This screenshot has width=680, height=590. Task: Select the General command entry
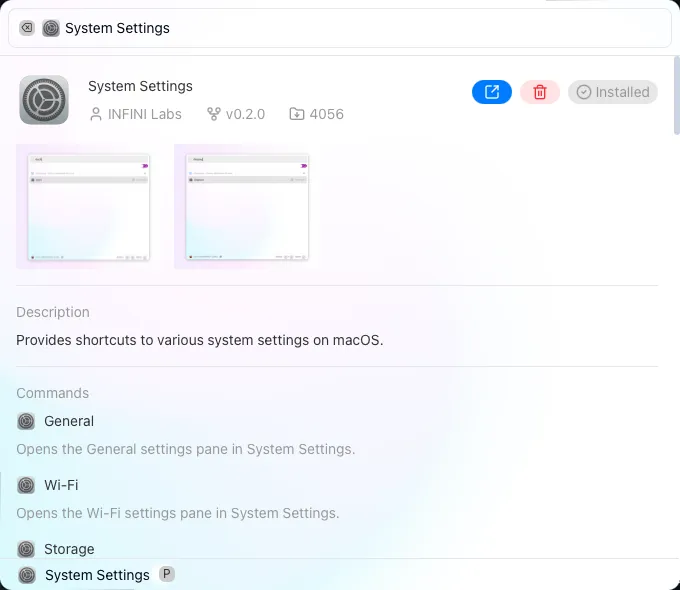pos(69,422)
